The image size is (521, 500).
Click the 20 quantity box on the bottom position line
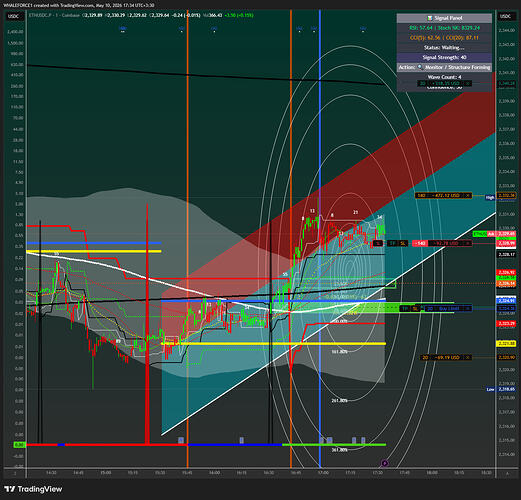[425, 357]
